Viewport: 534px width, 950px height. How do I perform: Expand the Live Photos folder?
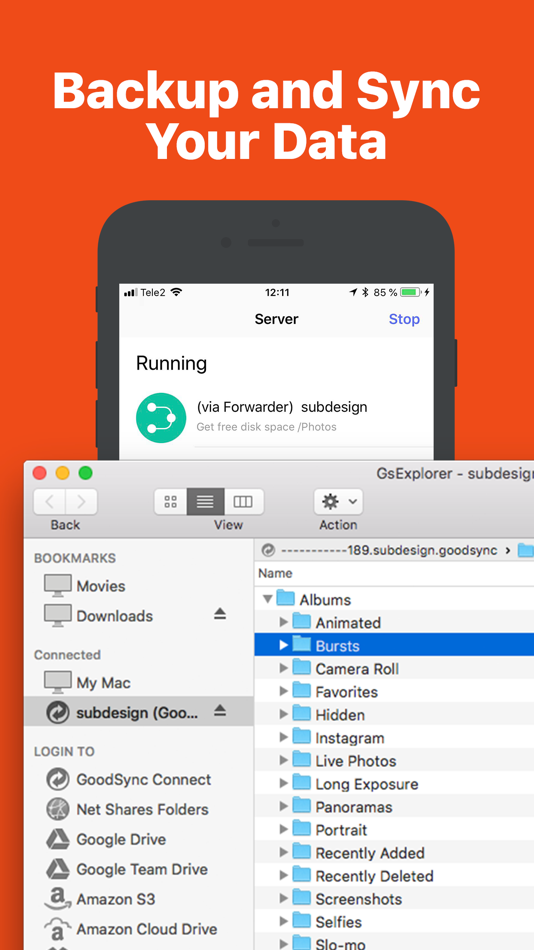pos(283,760)
